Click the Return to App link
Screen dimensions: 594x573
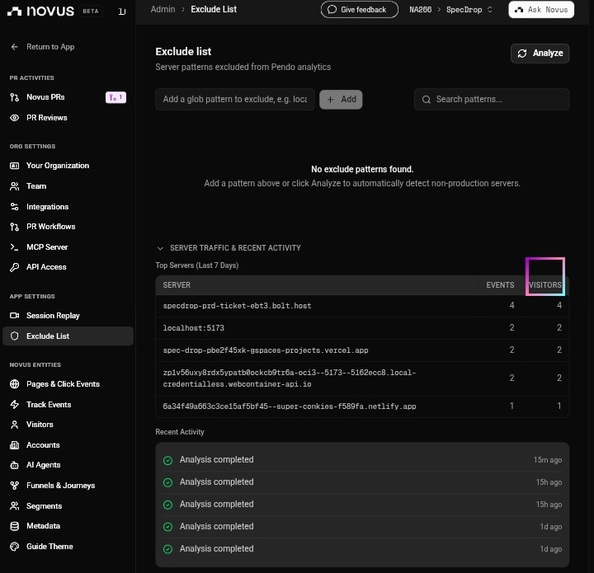(x=50, y=47)
